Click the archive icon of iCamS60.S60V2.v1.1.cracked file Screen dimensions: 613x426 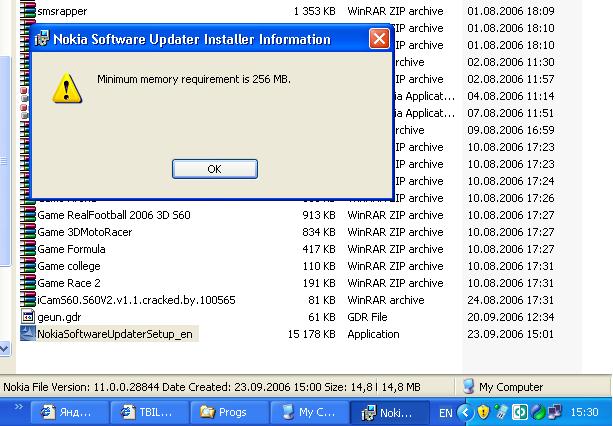[x=28, y=300]
